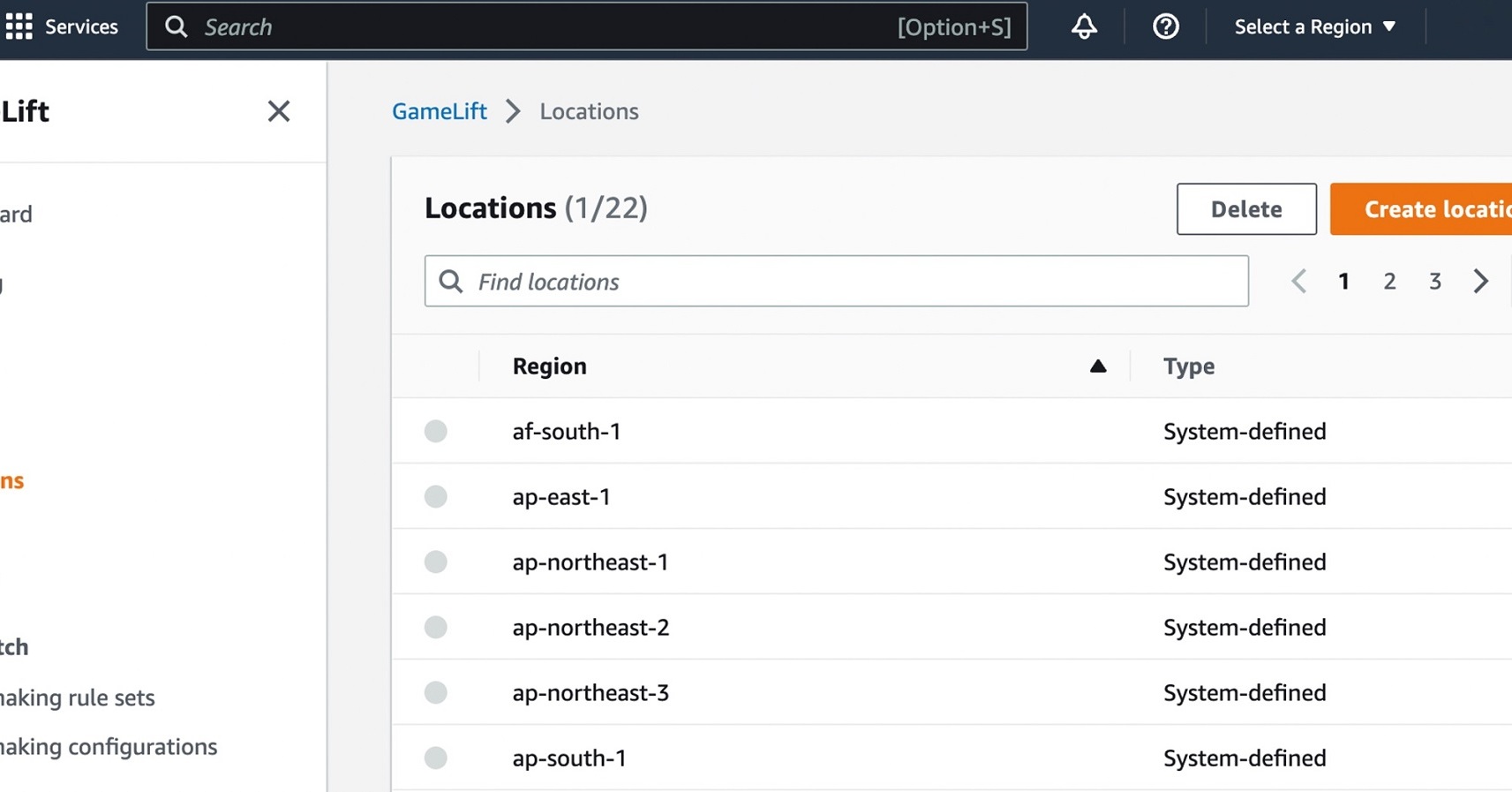1512x792 pixels.
Task: Open matchmaking rule sets in sidebar
Action: (x=78, y=698)
